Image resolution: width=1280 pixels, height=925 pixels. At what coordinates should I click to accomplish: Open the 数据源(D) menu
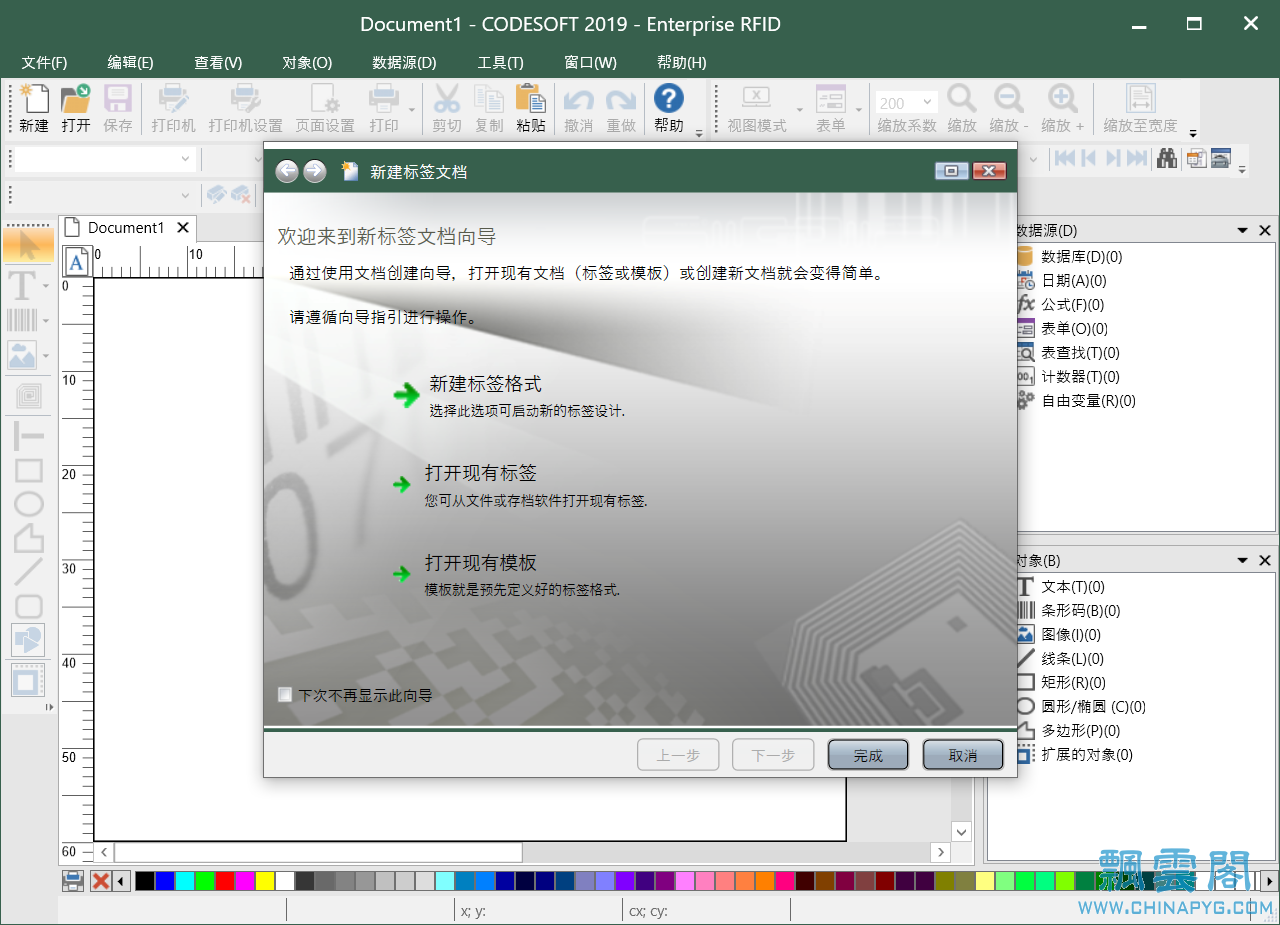click(x=404, y=62)
